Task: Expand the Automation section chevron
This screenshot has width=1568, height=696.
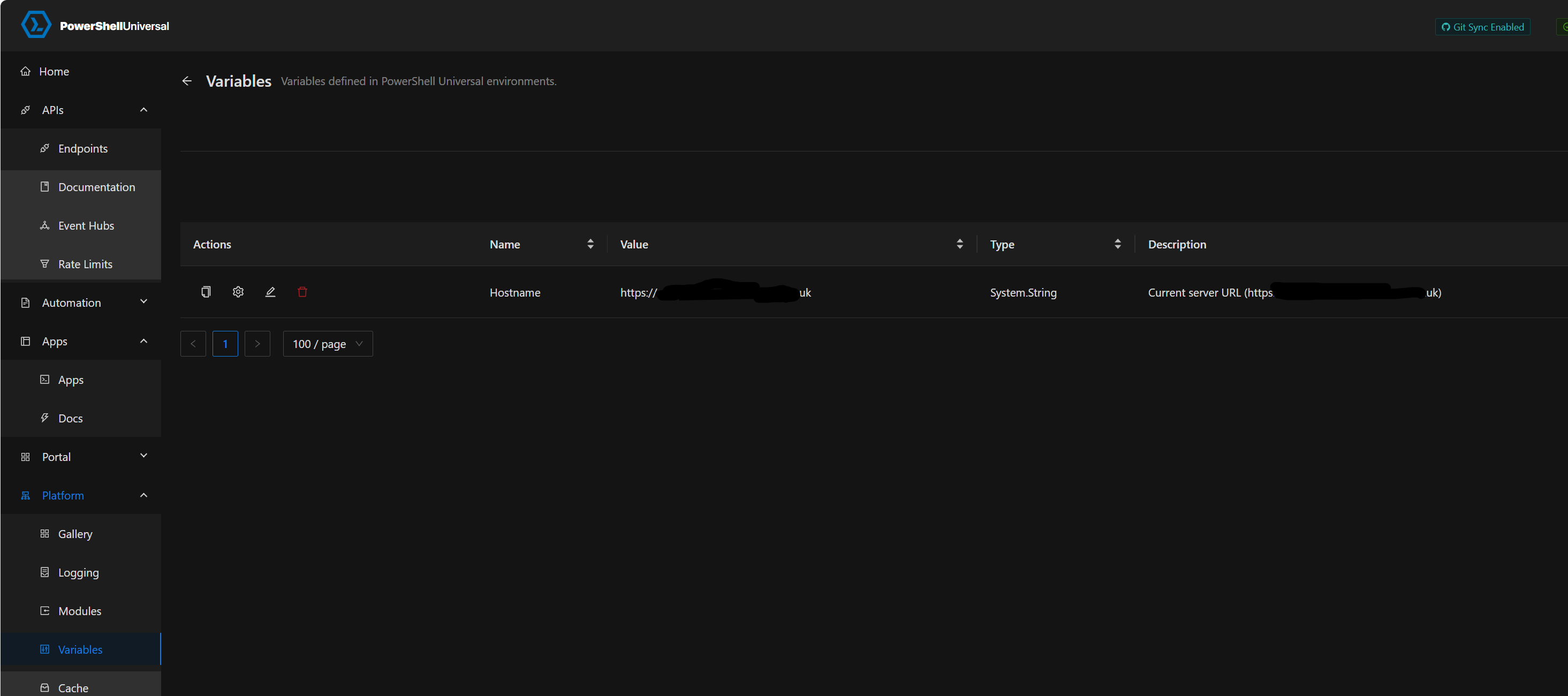Action: click(143, 301)
